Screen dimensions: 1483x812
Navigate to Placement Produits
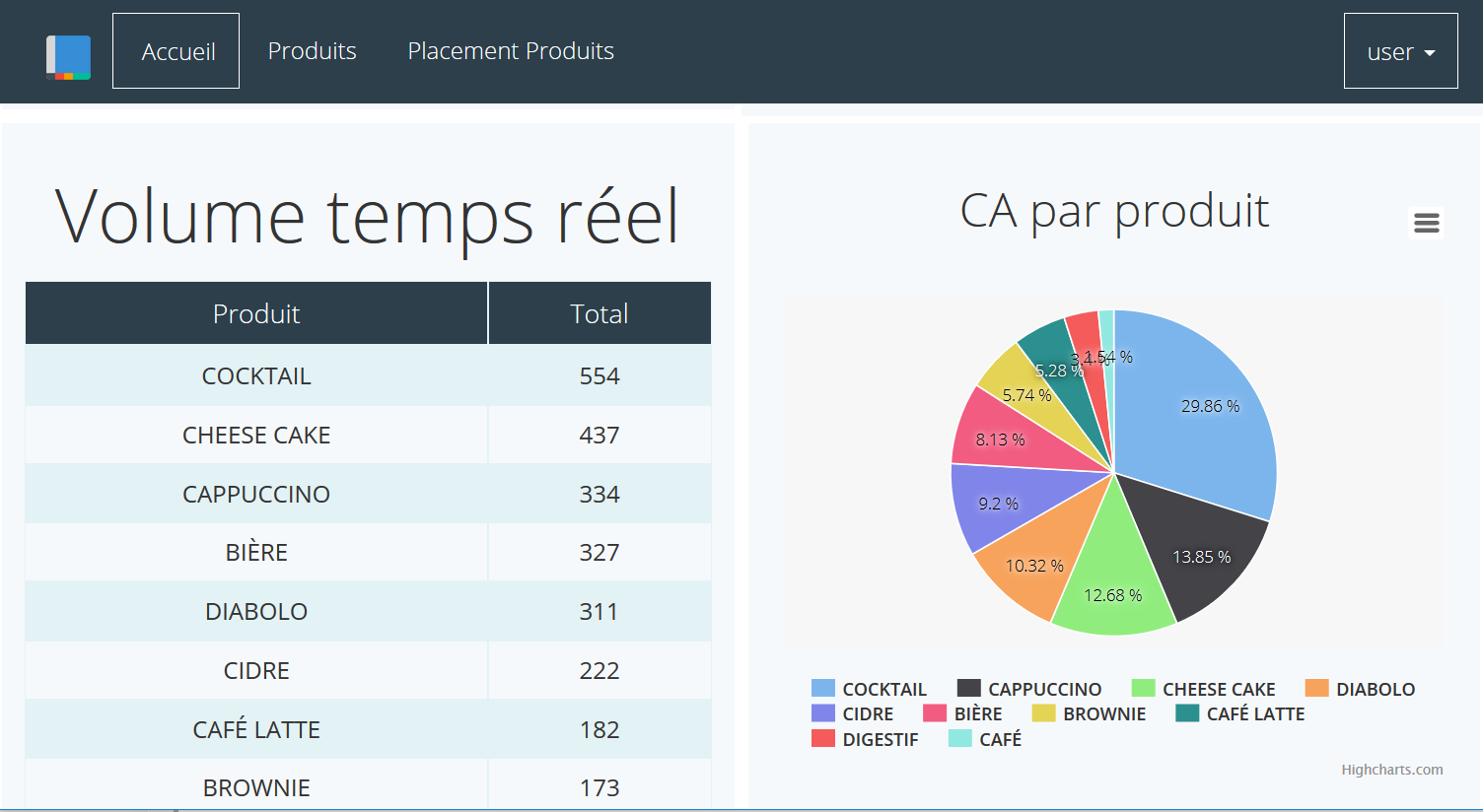pyautogui.click(x=511, y=51)
